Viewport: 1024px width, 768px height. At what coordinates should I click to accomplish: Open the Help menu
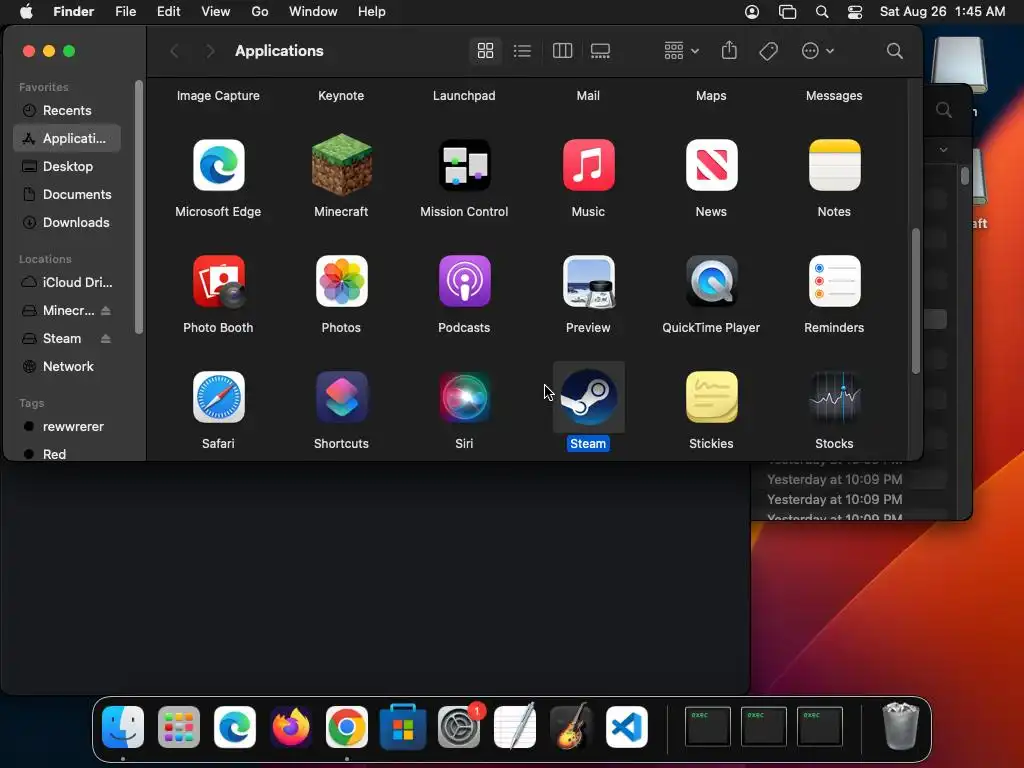click(372, 12)
